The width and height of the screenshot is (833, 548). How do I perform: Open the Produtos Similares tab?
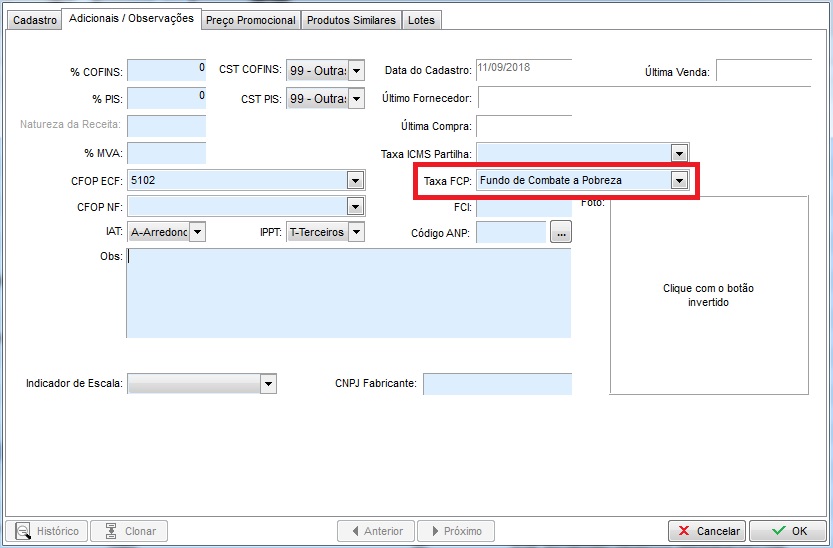coord(351,20)
